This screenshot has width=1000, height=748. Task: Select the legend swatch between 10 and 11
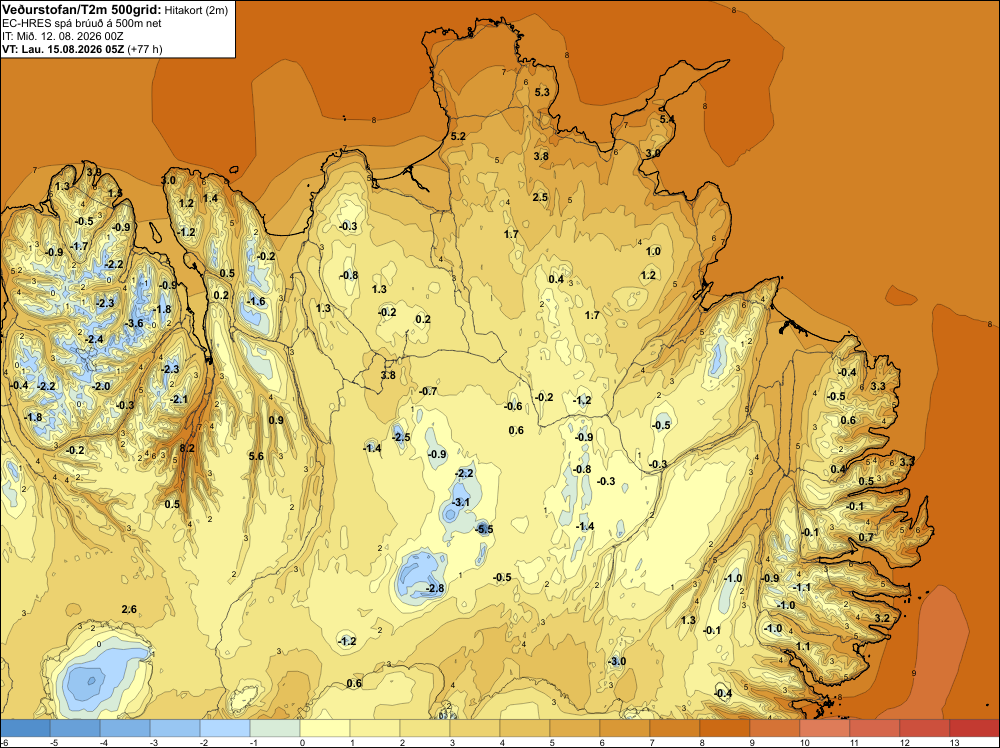[825, 728]
